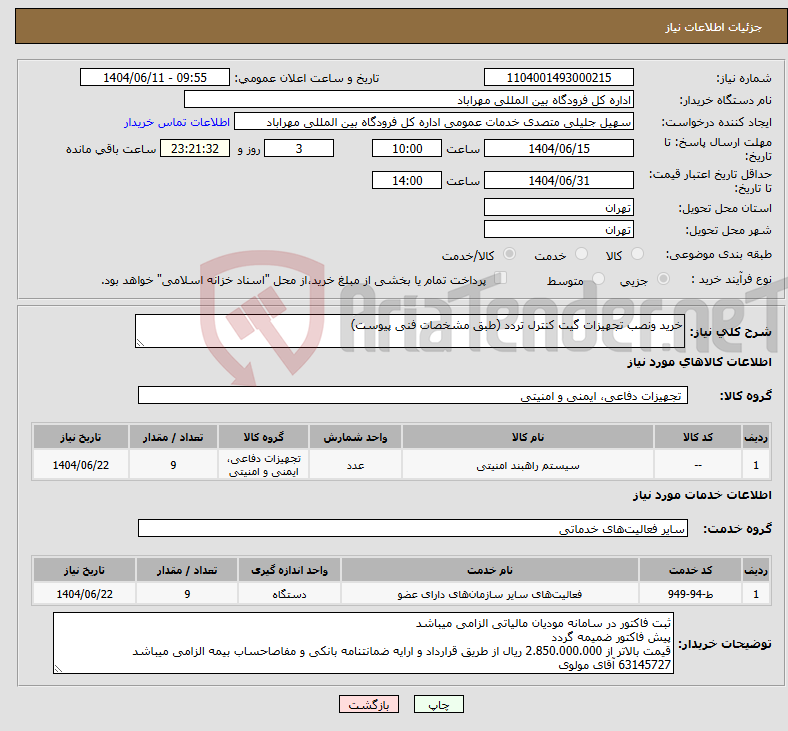Viewport: 788px width, 731px height.
Task: Click the کد خدمت column header
Action: click(691, 570)
